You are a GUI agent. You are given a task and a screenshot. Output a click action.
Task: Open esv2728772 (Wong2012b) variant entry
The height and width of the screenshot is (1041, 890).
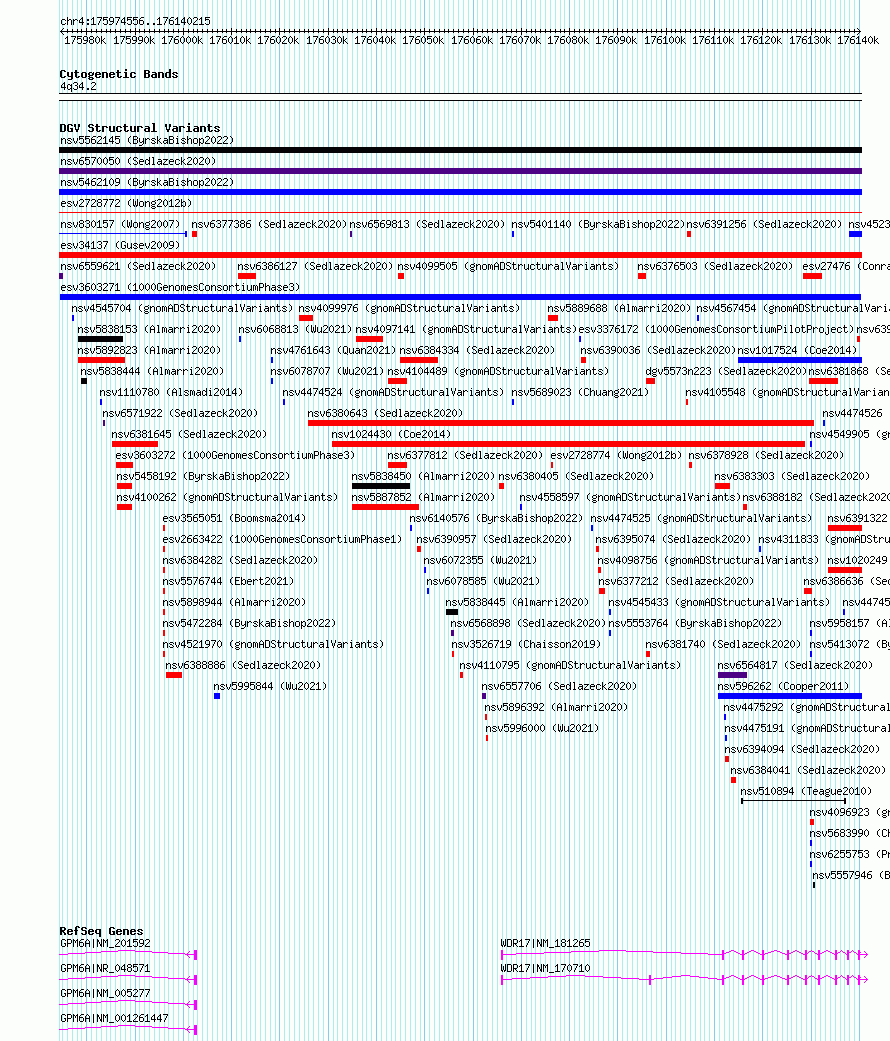(125, 203)
